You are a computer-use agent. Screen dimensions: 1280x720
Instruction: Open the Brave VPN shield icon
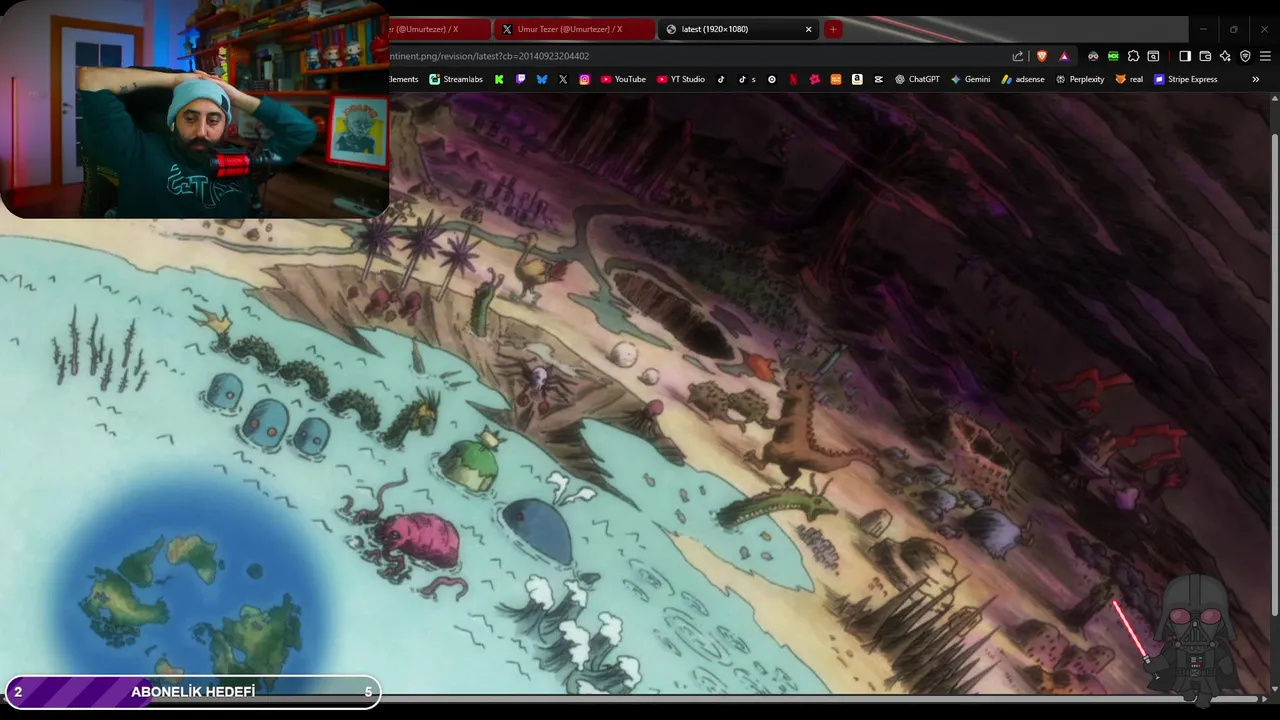(x=1245, y=56)
